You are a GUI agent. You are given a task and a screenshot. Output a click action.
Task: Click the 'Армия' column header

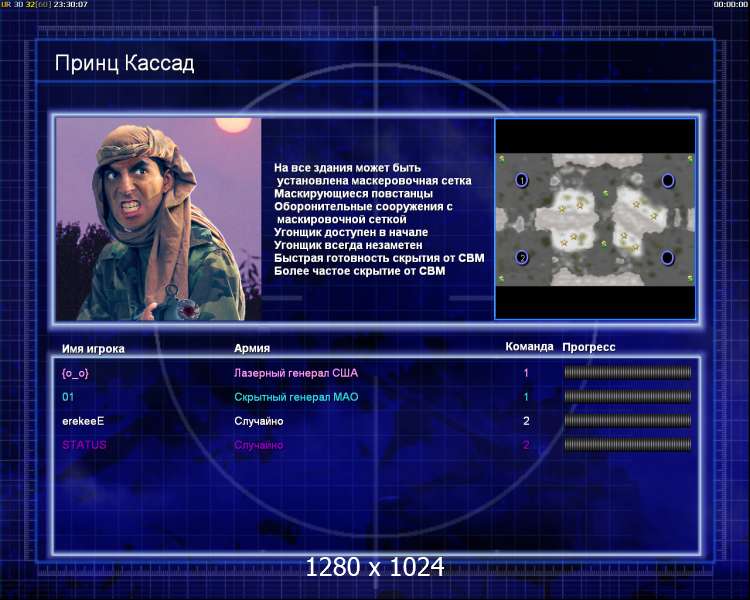coord(252,348)
